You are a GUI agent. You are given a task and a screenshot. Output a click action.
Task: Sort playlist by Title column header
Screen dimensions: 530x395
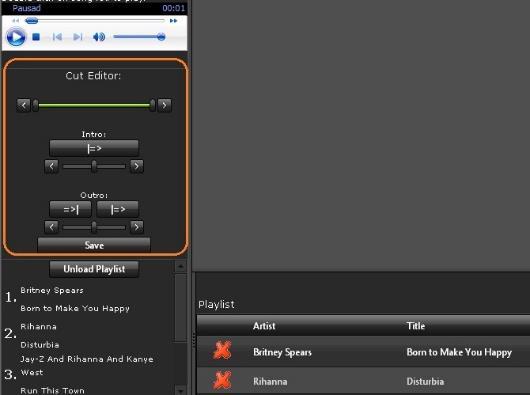tap(416, 326)
